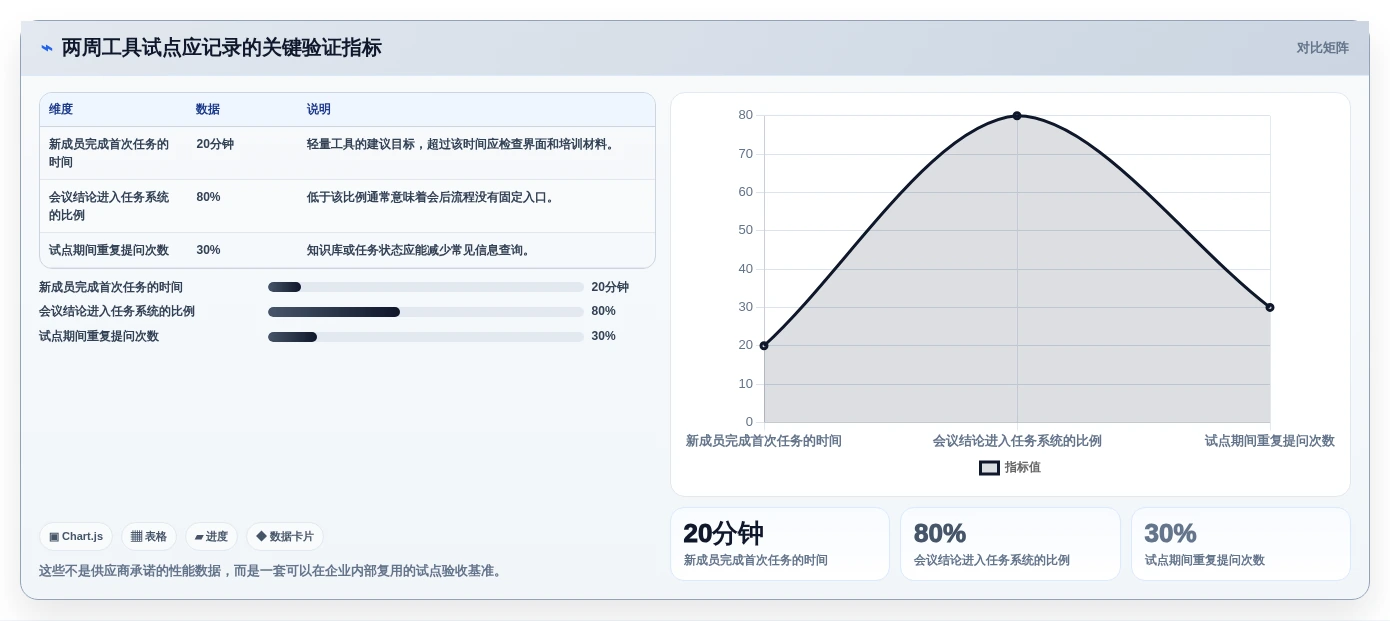
Task: Click x-axis label 会议结论进入任务系统的比例
Action: tap(1017, 441)
